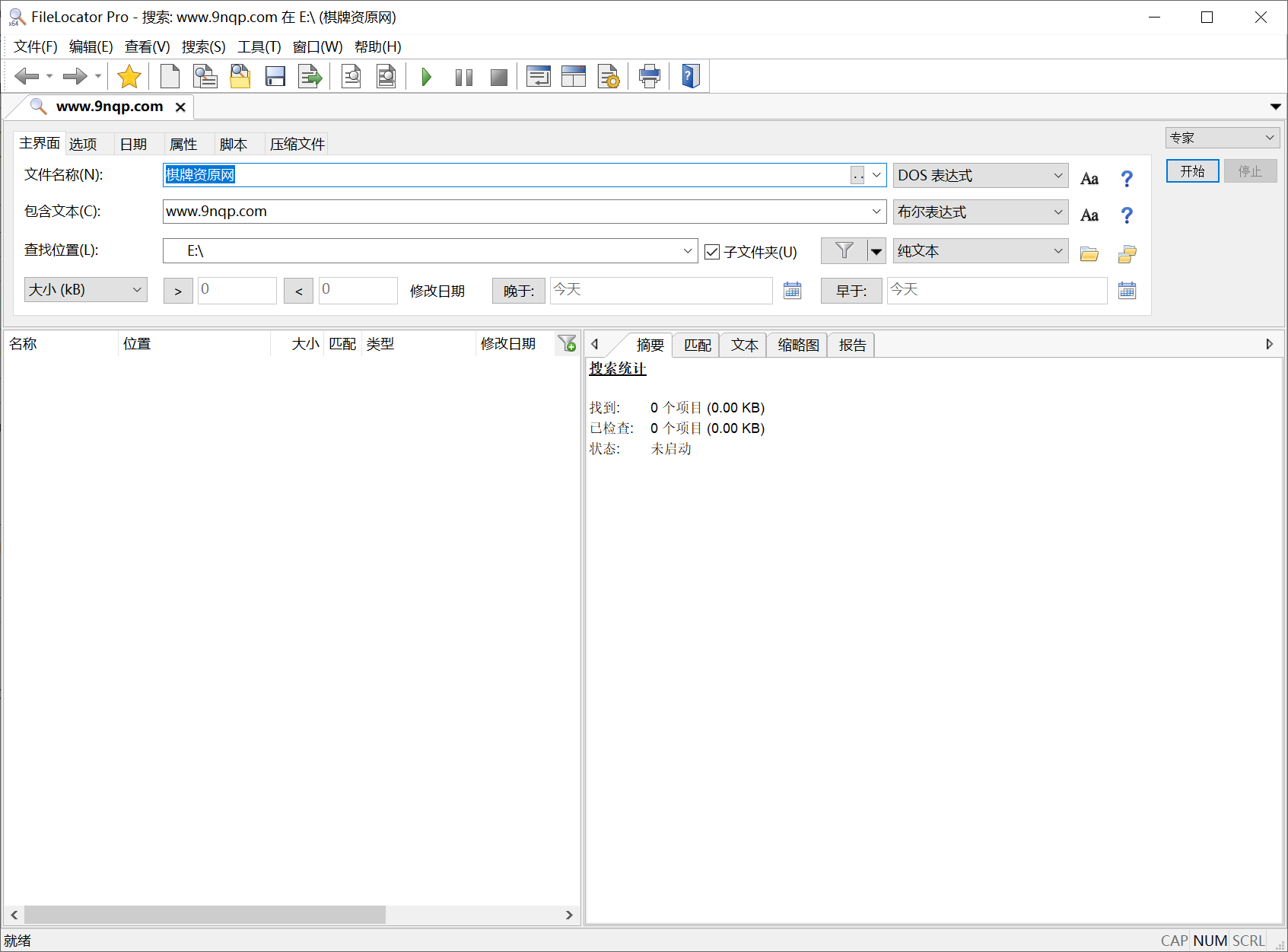This screenshot has width=1288, height=952.
Task: Toggle the size greater-than button
Action: 178,291
